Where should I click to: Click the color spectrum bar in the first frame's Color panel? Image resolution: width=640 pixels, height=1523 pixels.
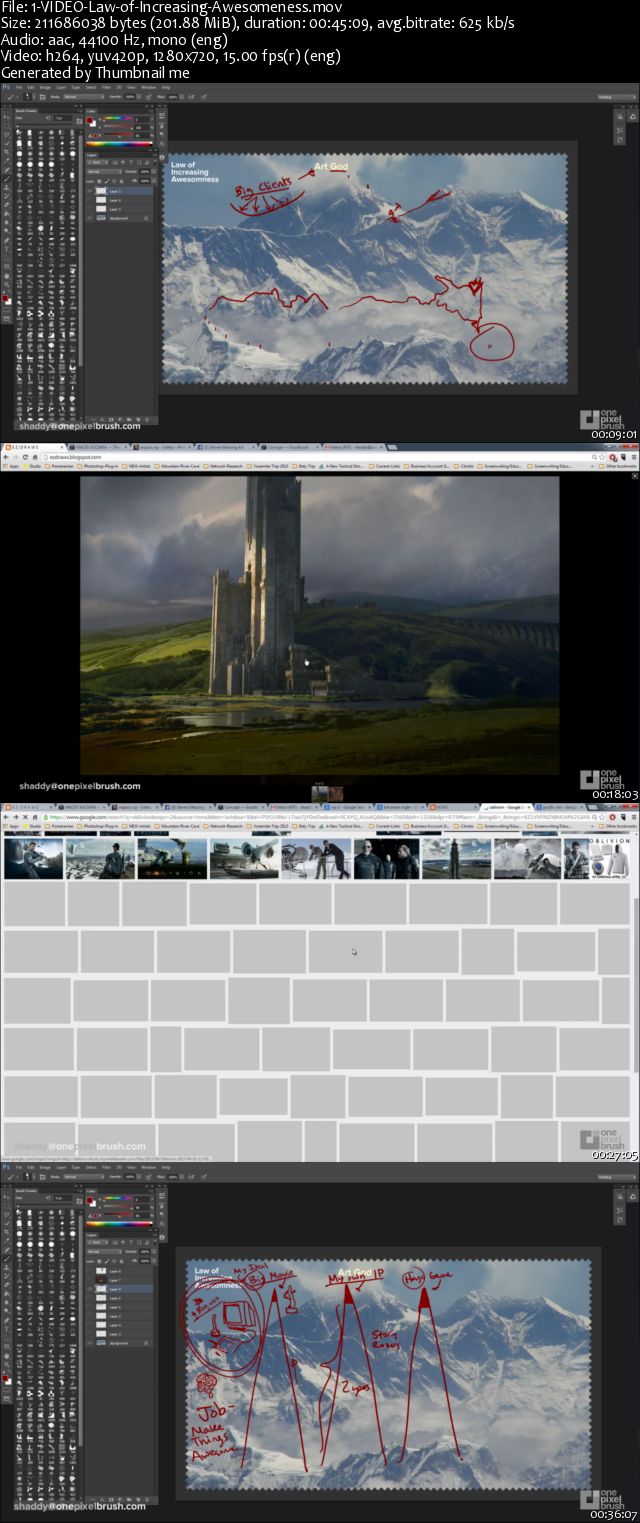pos(119,144)
